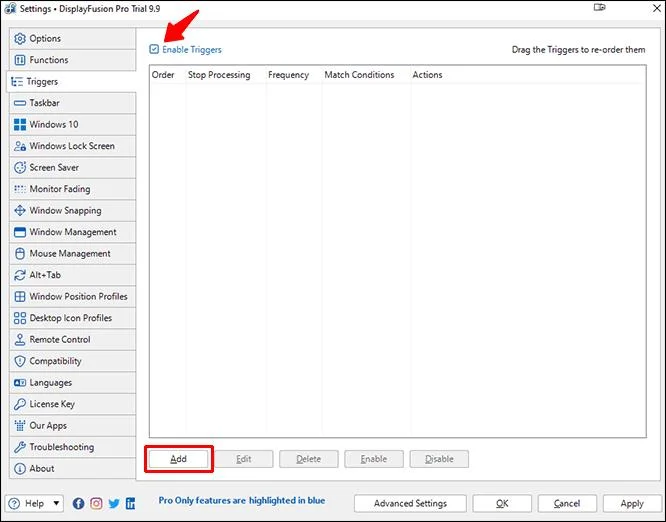Click the Window Snapping icon

coord(20,211)
